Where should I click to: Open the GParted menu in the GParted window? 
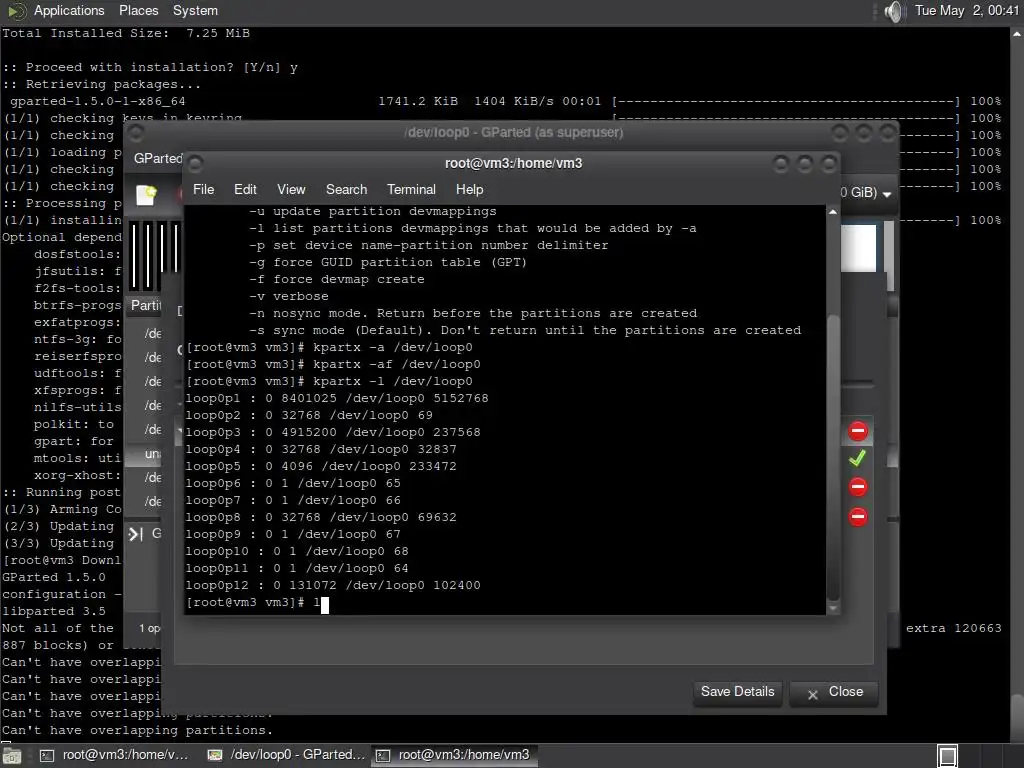[157, 159]
